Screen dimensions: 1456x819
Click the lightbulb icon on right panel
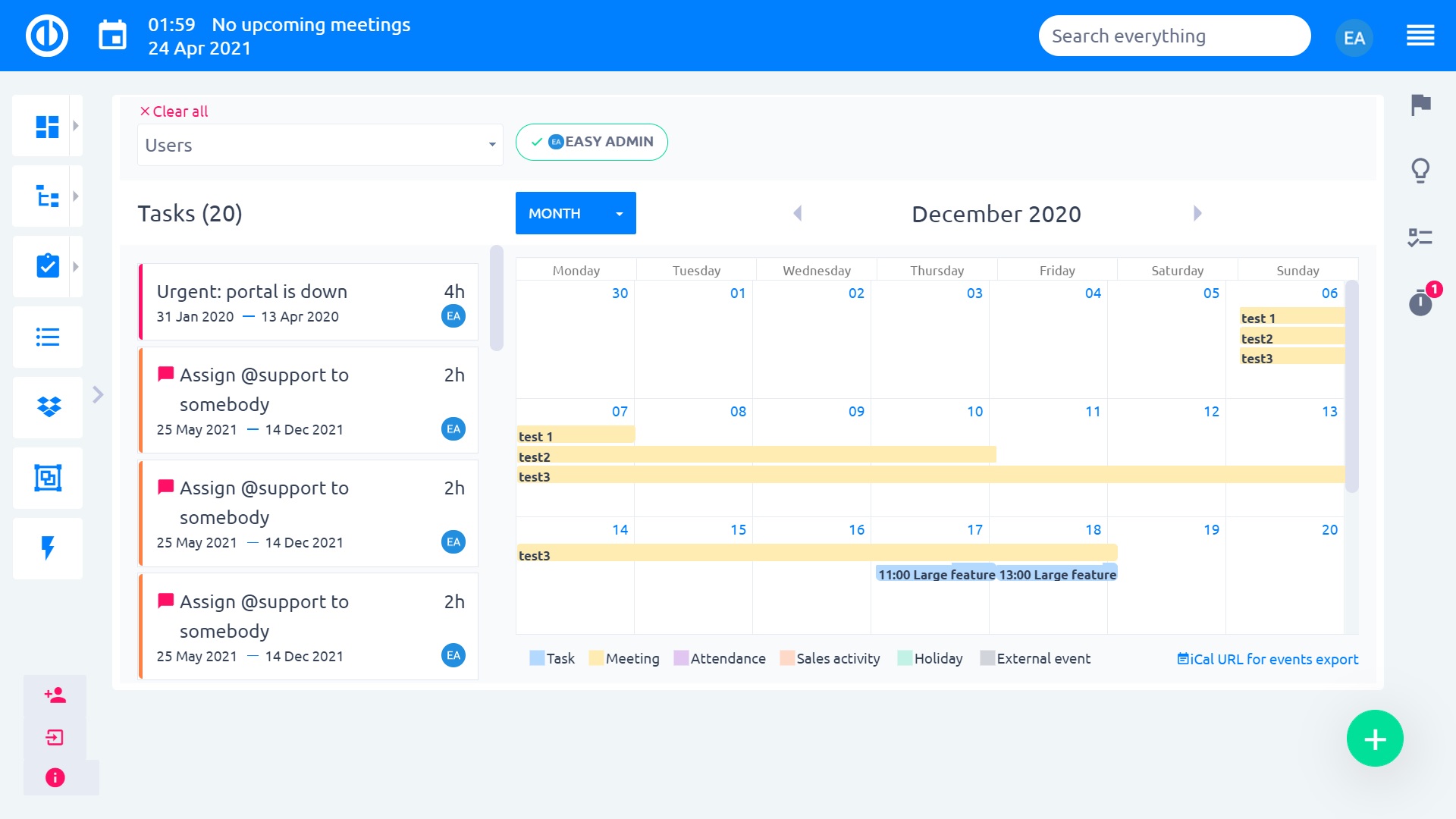pos(1420,171)
